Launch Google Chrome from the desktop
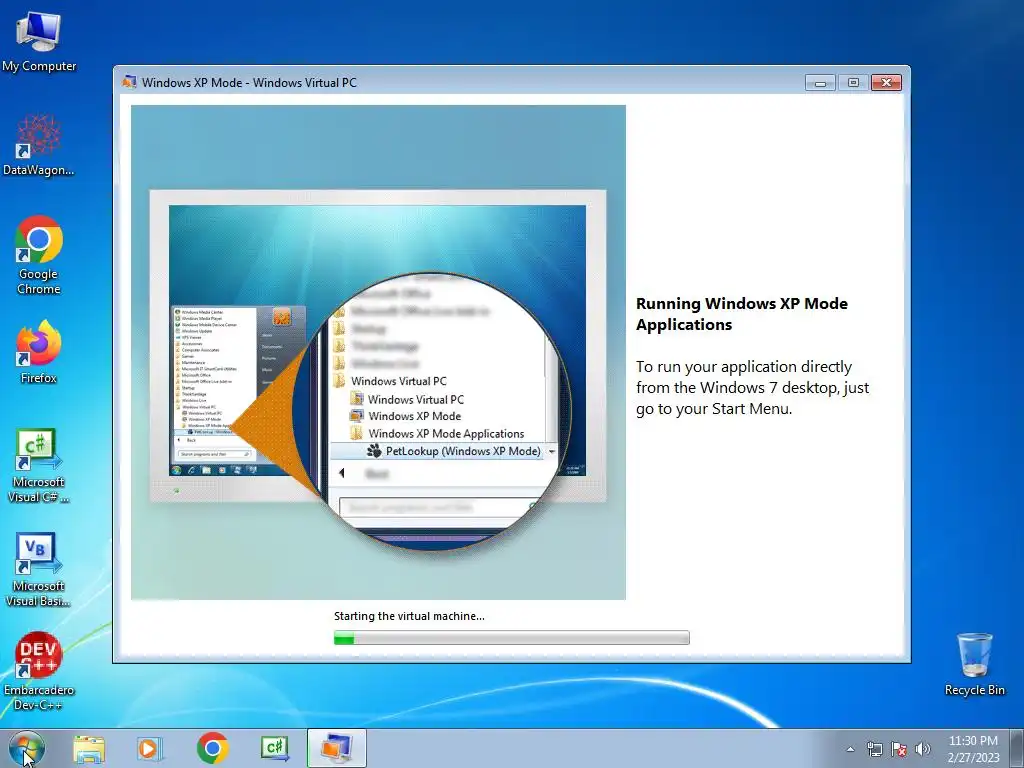Viewport: 1024px width, 768px height. [x=39, y=255]
